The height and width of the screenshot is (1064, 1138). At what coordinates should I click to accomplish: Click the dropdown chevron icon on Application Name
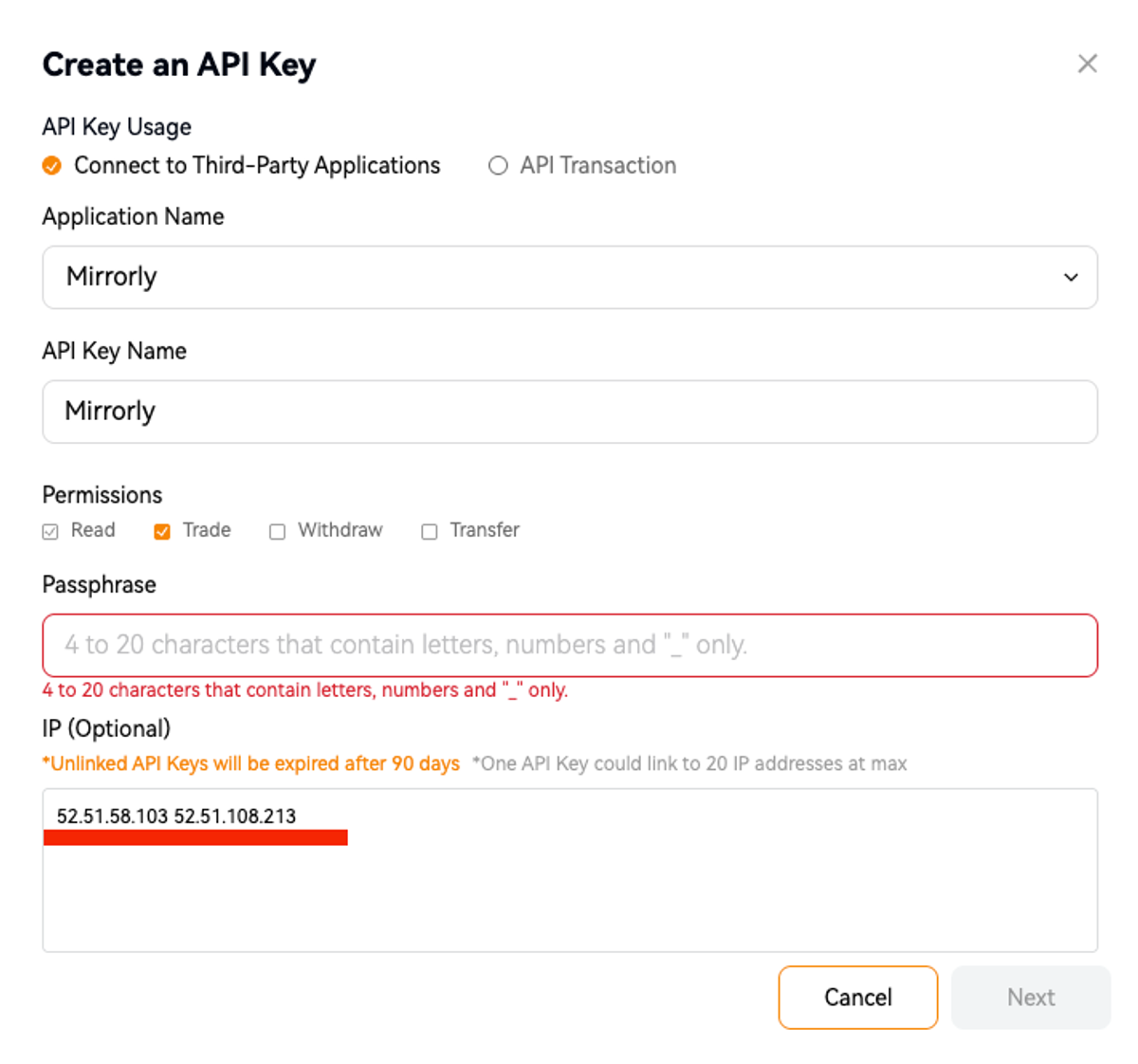click(x=1071, y=277)
